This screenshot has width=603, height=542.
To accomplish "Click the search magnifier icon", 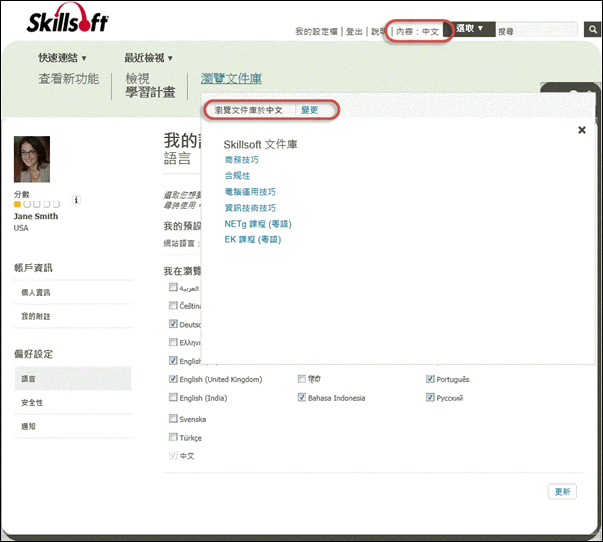I will point(593,29).
